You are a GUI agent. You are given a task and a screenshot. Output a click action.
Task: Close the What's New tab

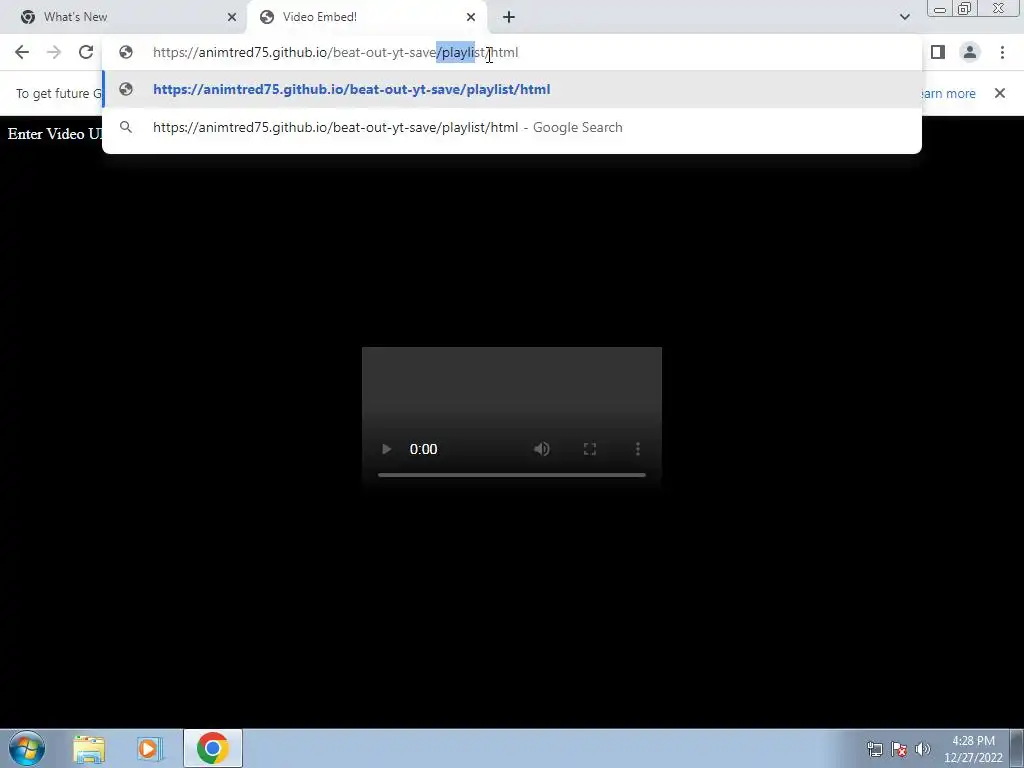232,17
